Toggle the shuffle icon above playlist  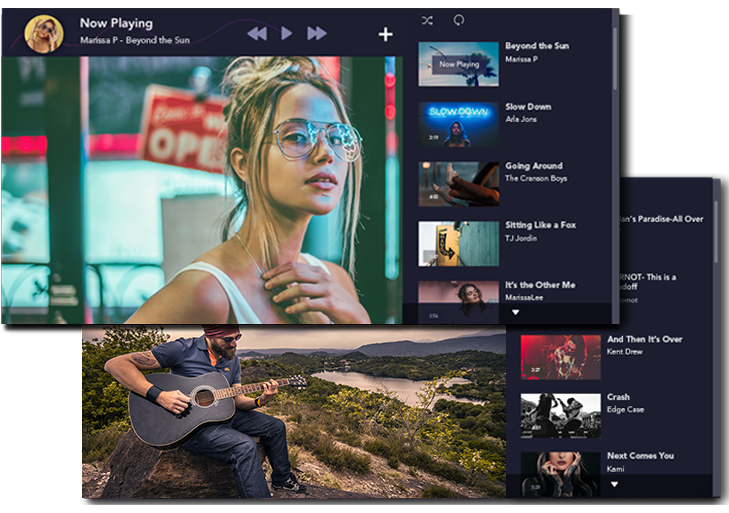point(427,20)
